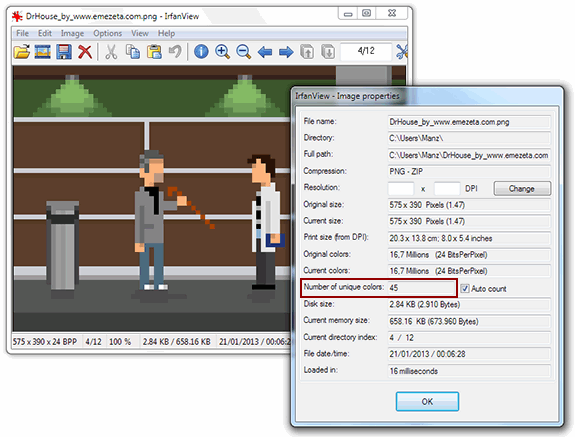Image resolution: width=575 pixels, height=437 pixels.
Task: Click the pixel art image in IrfanView viewer
Action: coord(152,199)
